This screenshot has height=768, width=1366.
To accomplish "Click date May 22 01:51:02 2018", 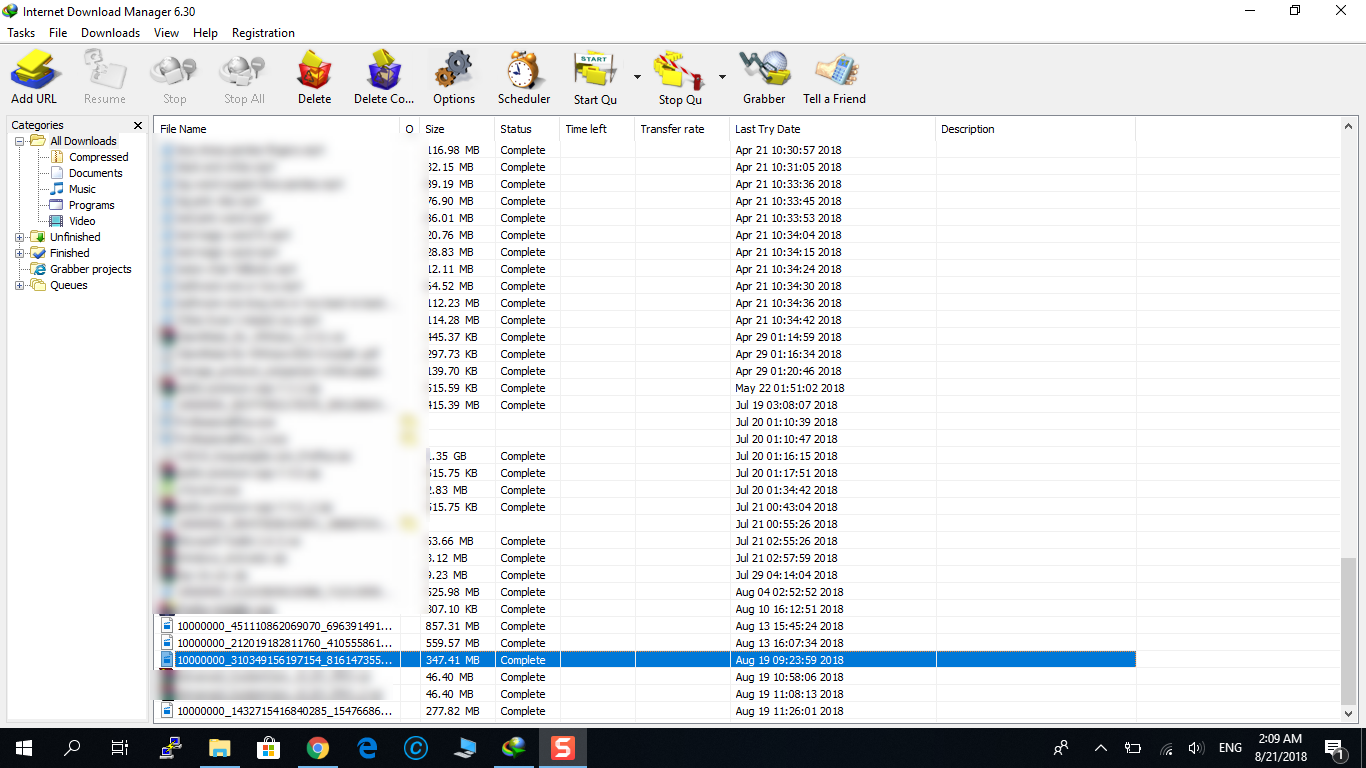I will [x=790, y=388].
